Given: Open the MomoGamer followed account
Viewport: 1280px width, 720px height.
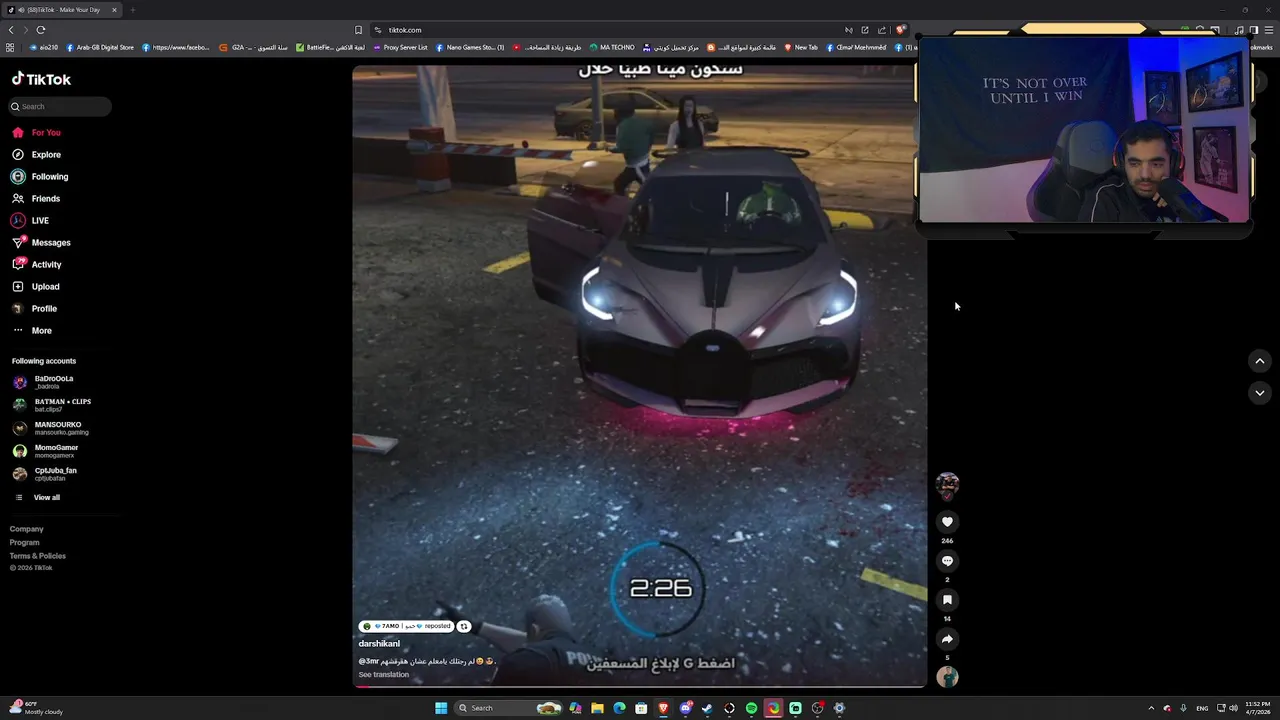Looking at the screenshot, I should pos(45,451).
